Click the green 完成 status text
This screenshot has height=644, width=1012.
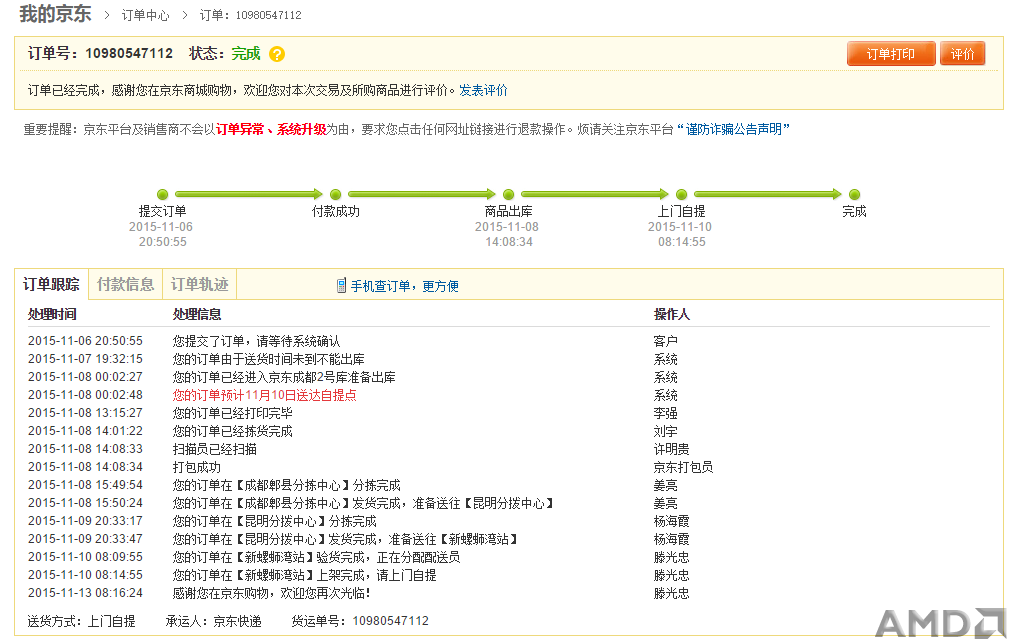pos(246,54)
